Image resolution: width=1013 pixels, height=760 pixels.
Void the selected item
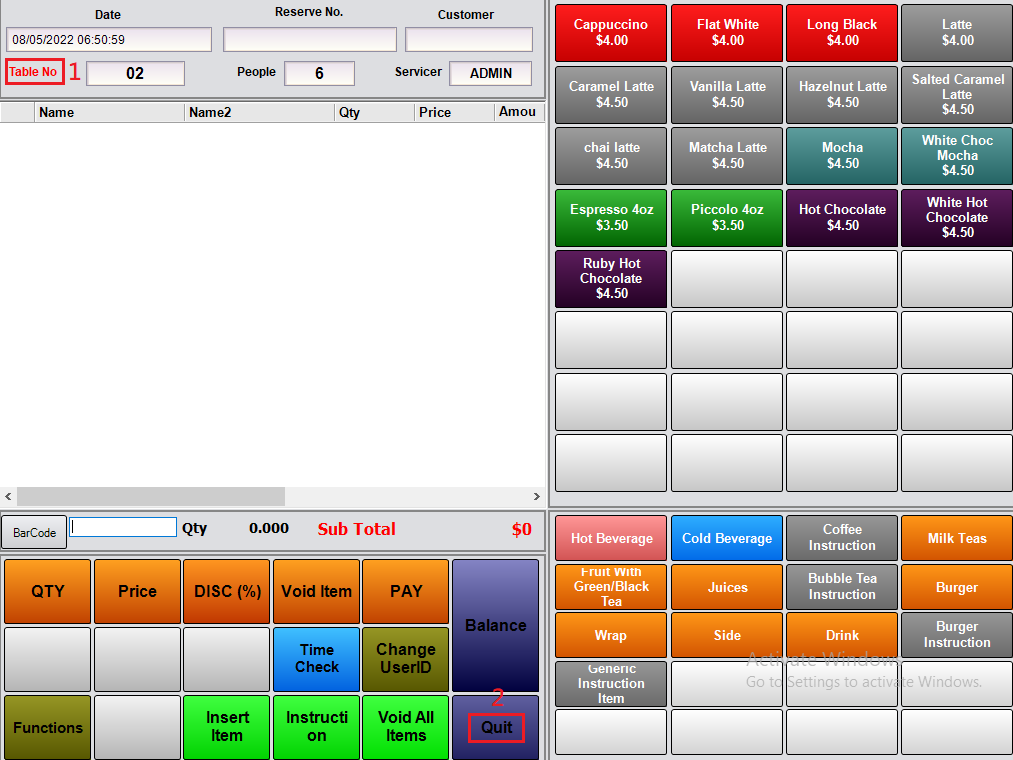click(317, 591)
